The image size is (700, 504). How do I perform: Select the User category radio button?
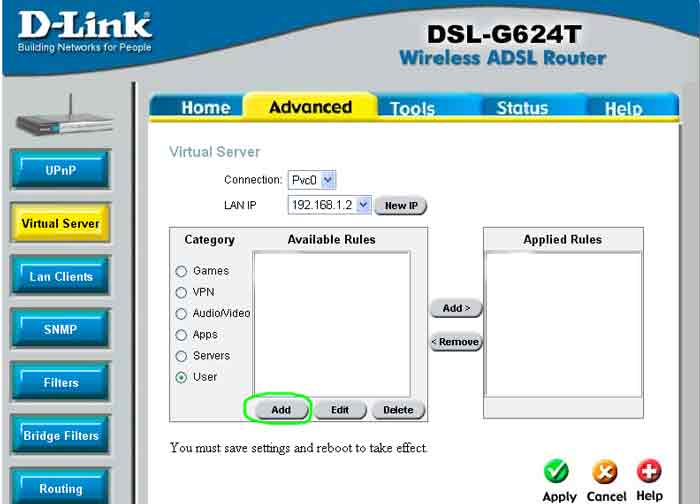[x=181, y=377]
